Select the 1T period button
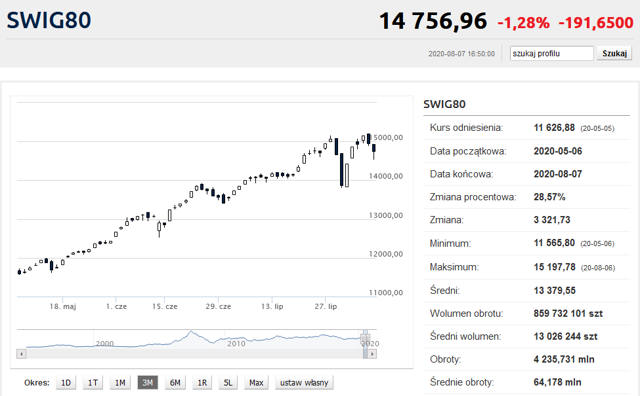640x396 pixels. coord(93,383)
